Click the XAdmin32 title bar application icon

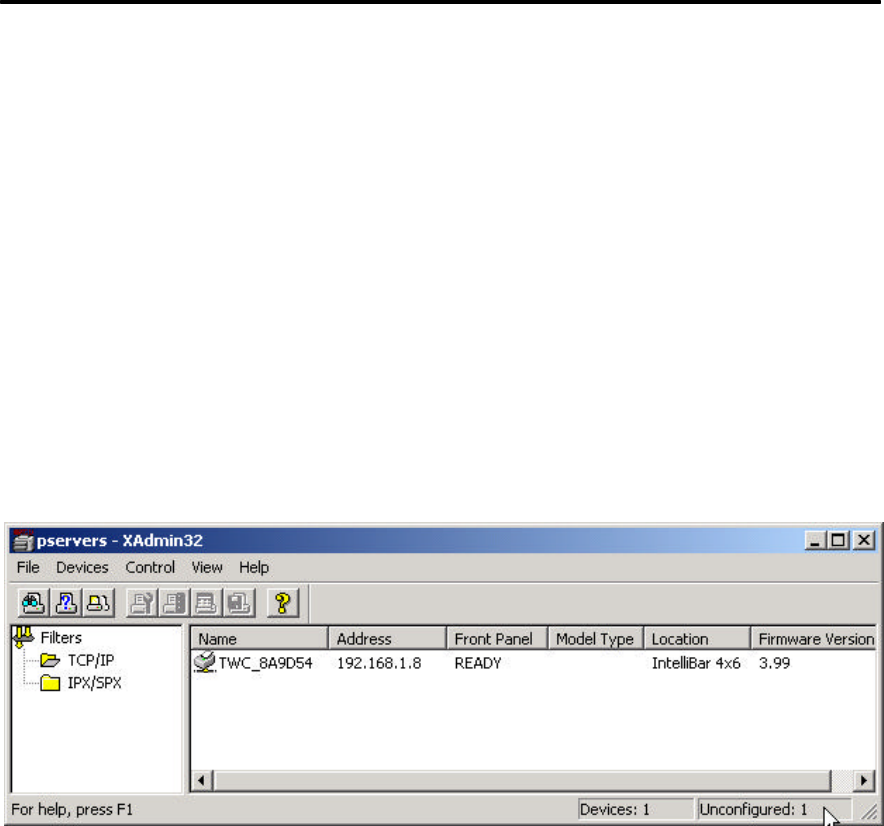pos(23,540)
